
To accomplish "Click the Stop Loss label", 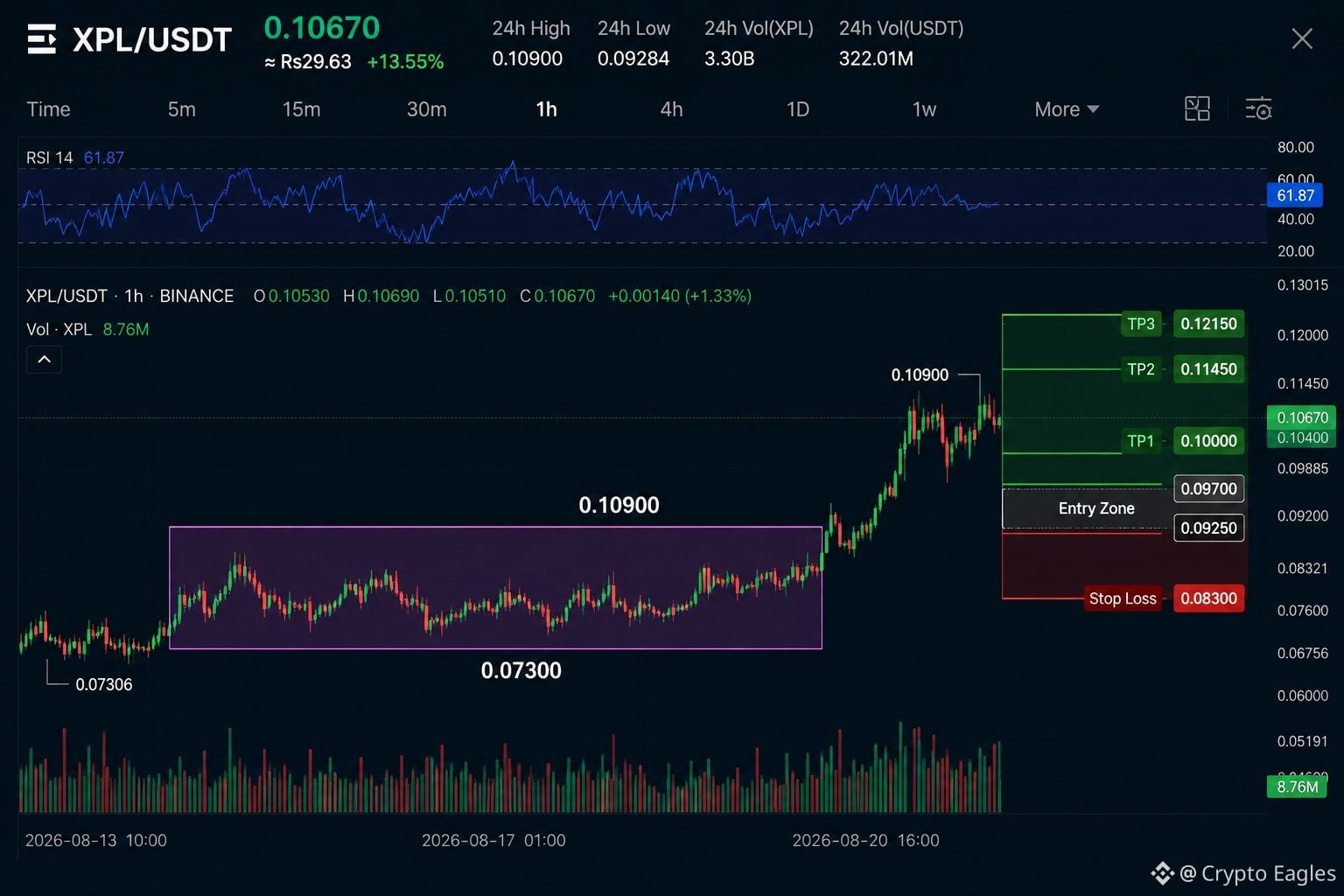I will tap(1123, 598).
